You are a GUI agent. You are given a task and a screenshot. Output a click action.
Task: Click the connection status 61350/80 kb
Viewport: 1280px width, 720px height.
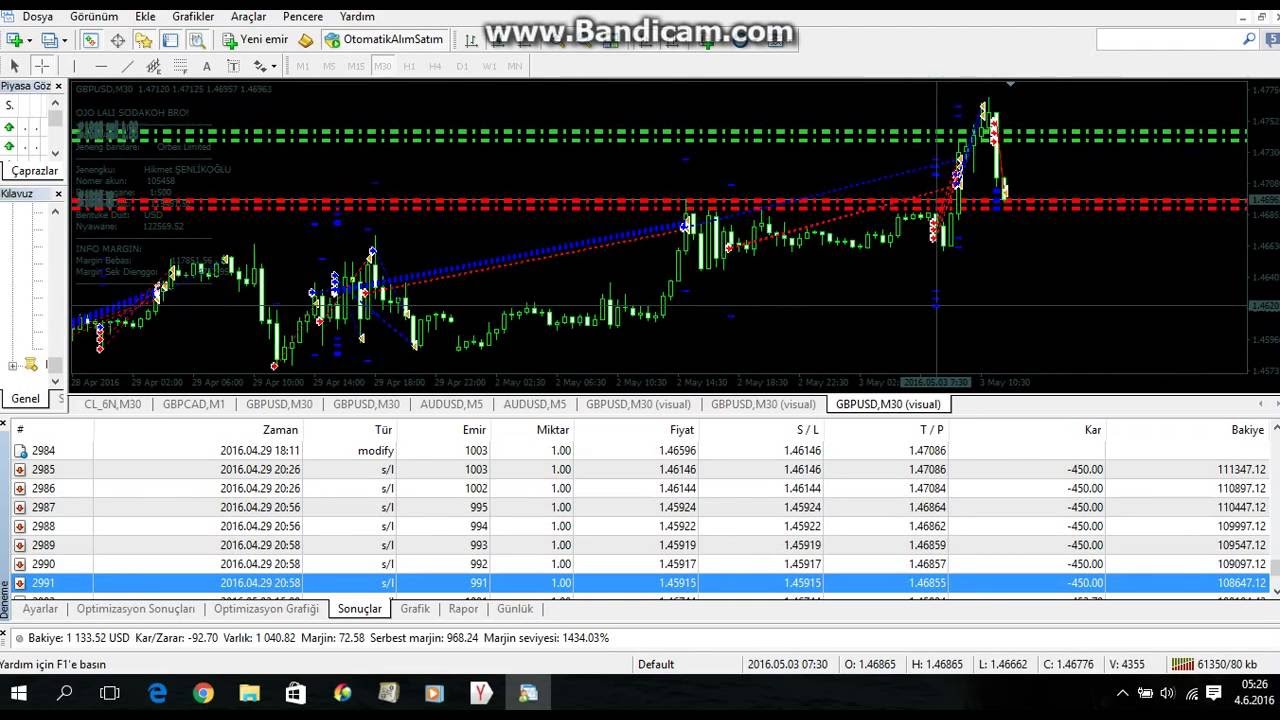point(1214,664)
